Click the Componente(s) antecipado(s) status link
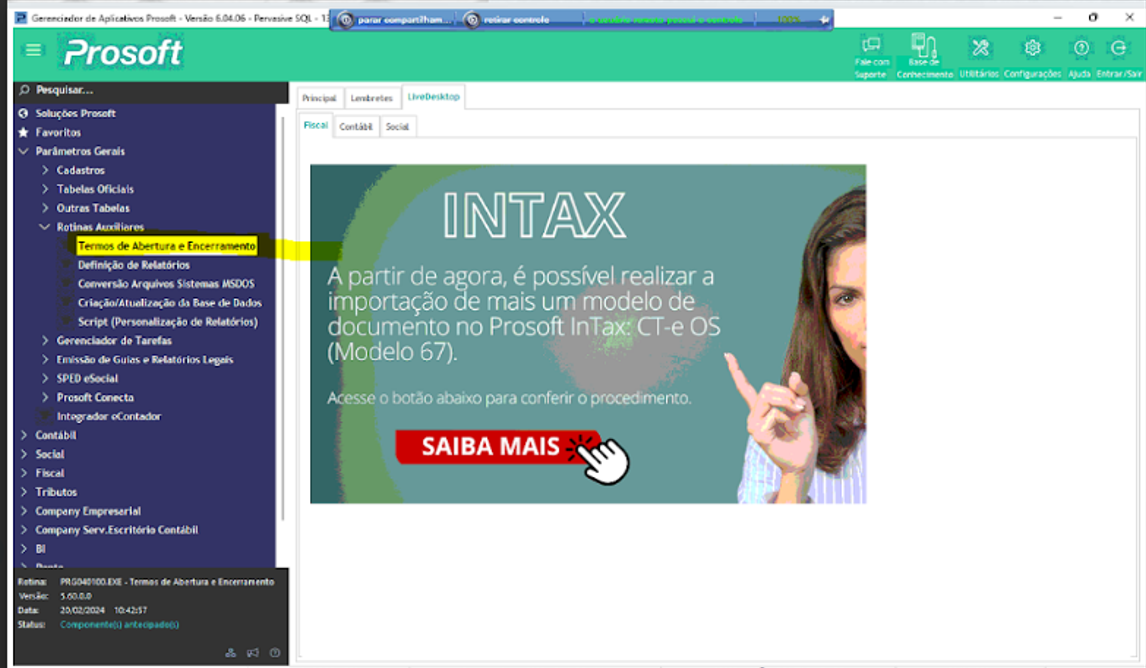The image size is (1146, 668). 119,625
